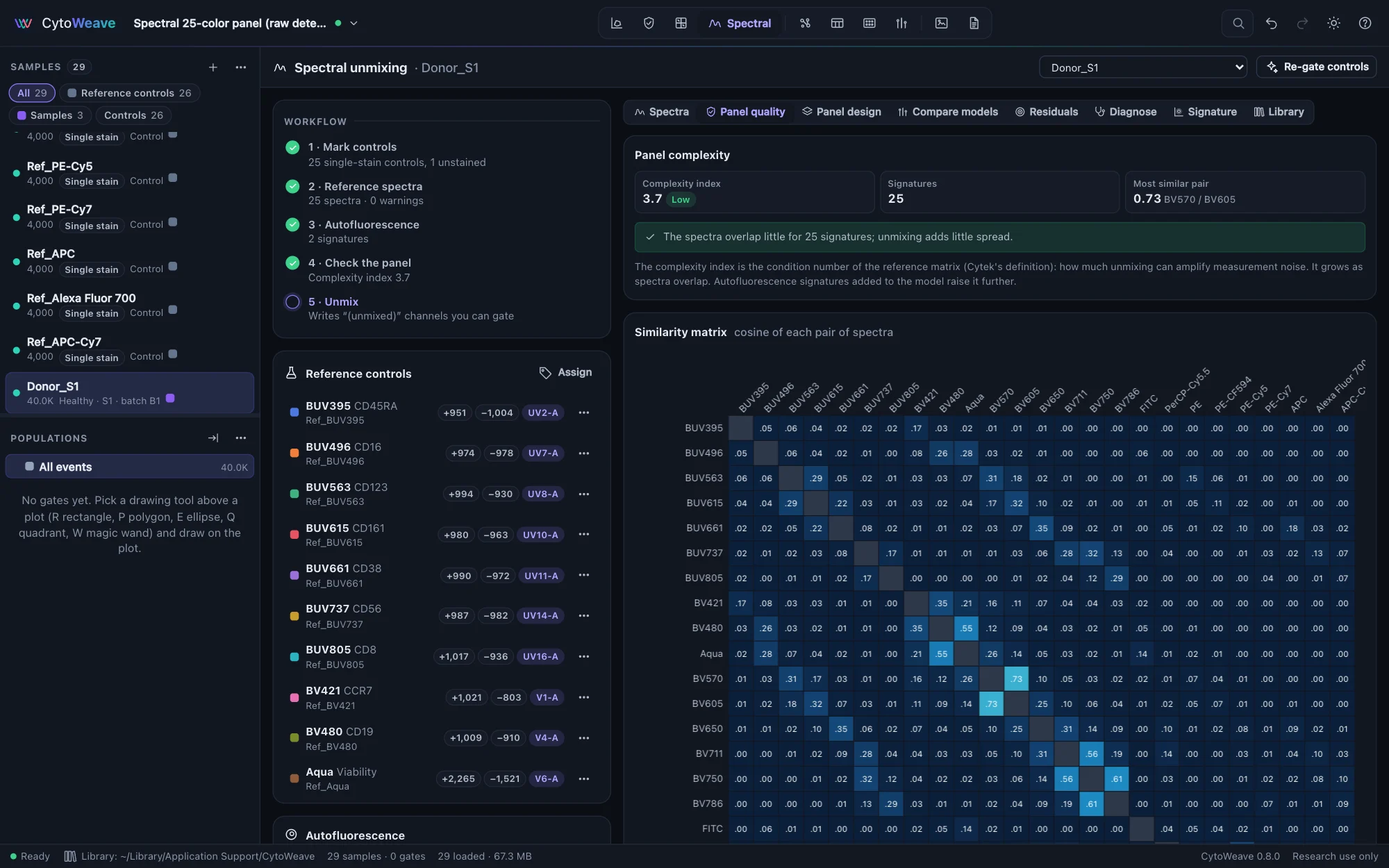Toggle the Reference controls 26 filter chip
1389x868 pixels.
129,93
